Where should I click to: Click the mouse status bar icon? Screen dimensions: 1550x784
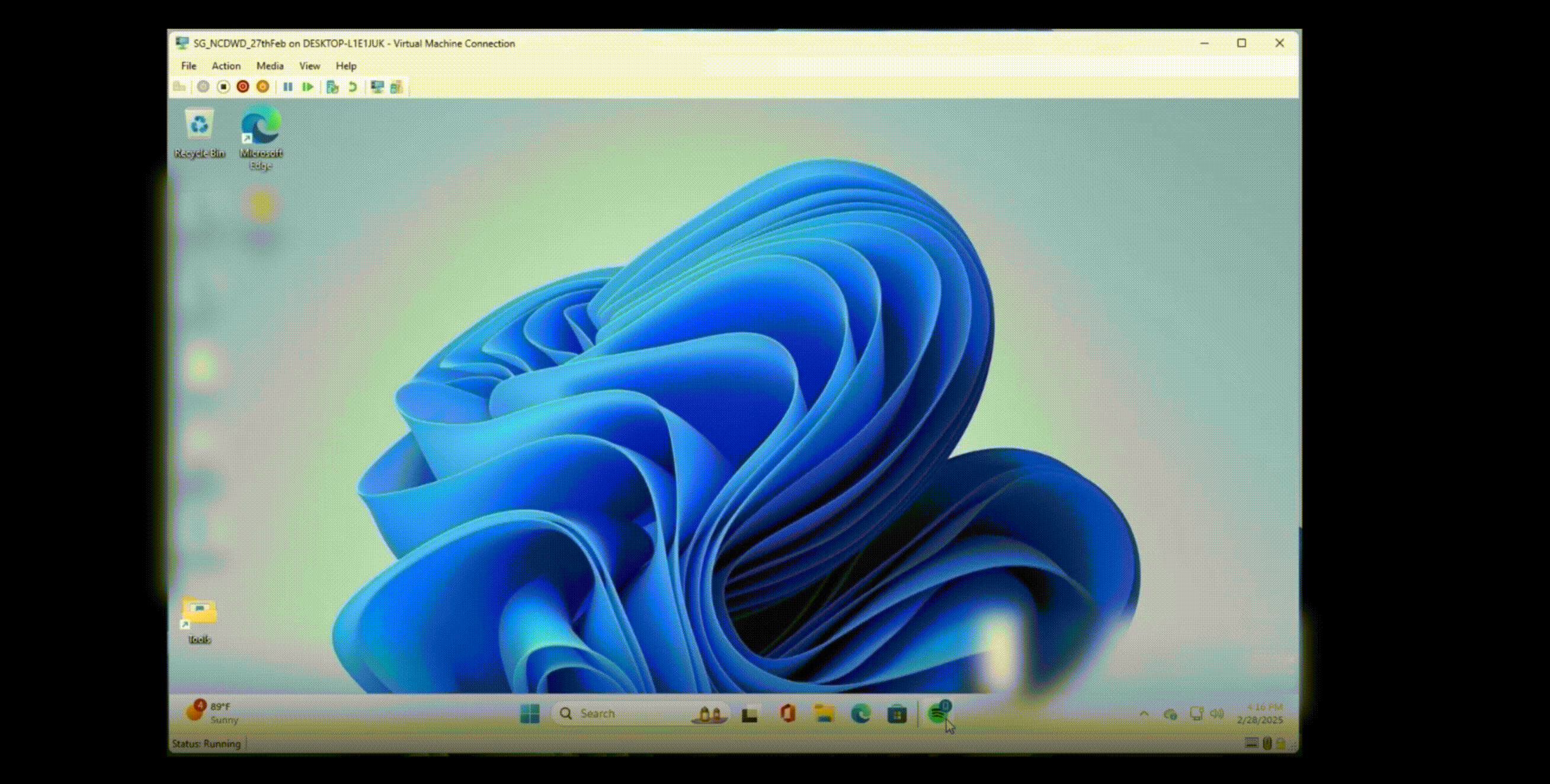click(x=1267, y=744)
